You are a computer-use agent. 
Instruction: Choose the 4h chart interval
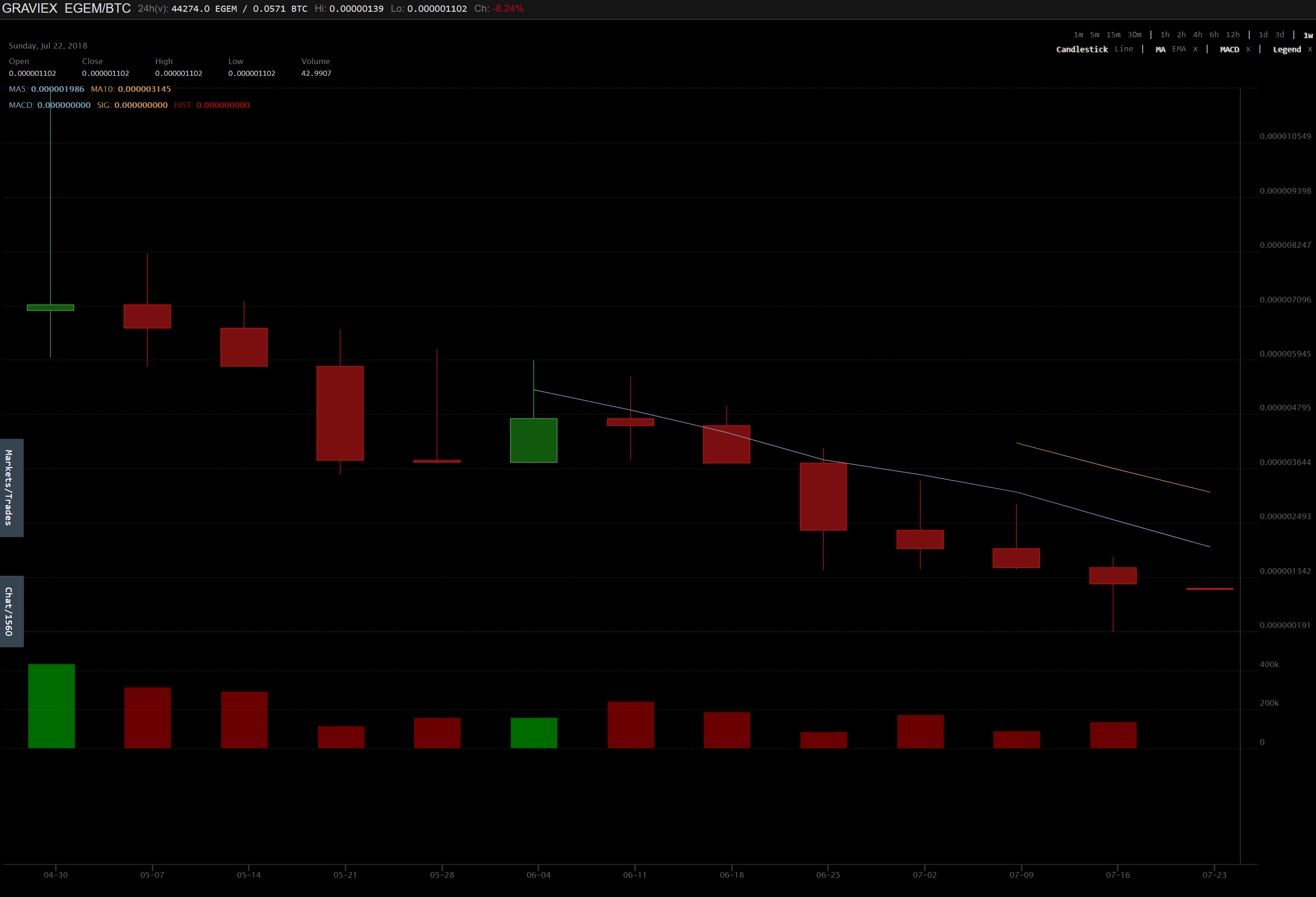point(1197,34)
